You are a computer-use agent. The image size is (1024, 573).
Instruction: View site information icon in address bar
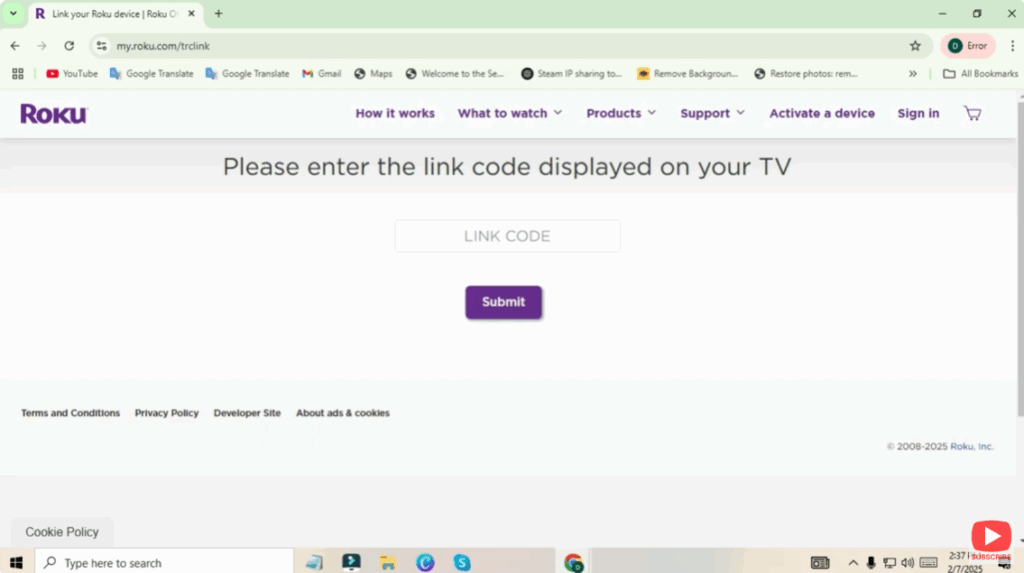click(101, 46)
